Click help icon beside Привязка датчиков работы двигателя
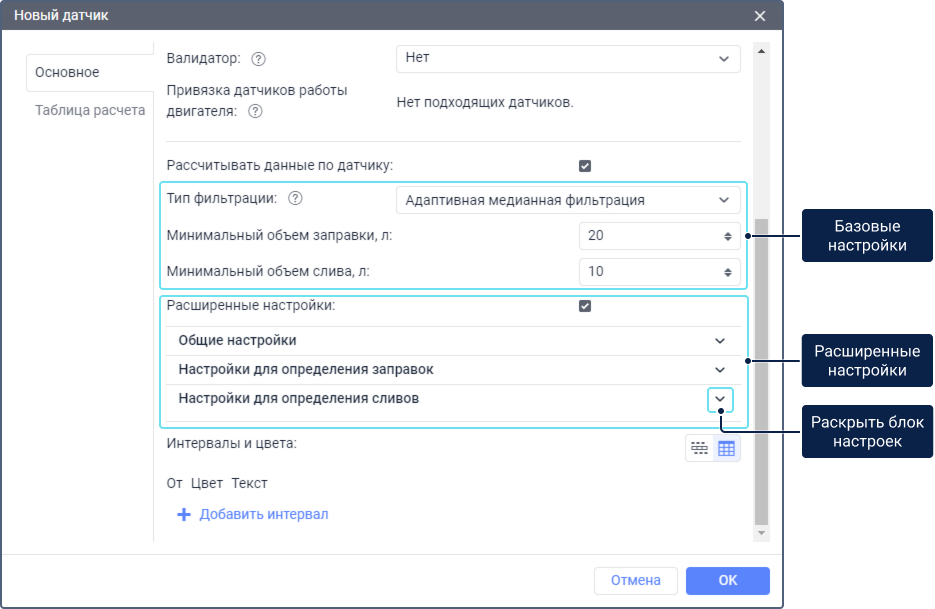 coord(255,111)
